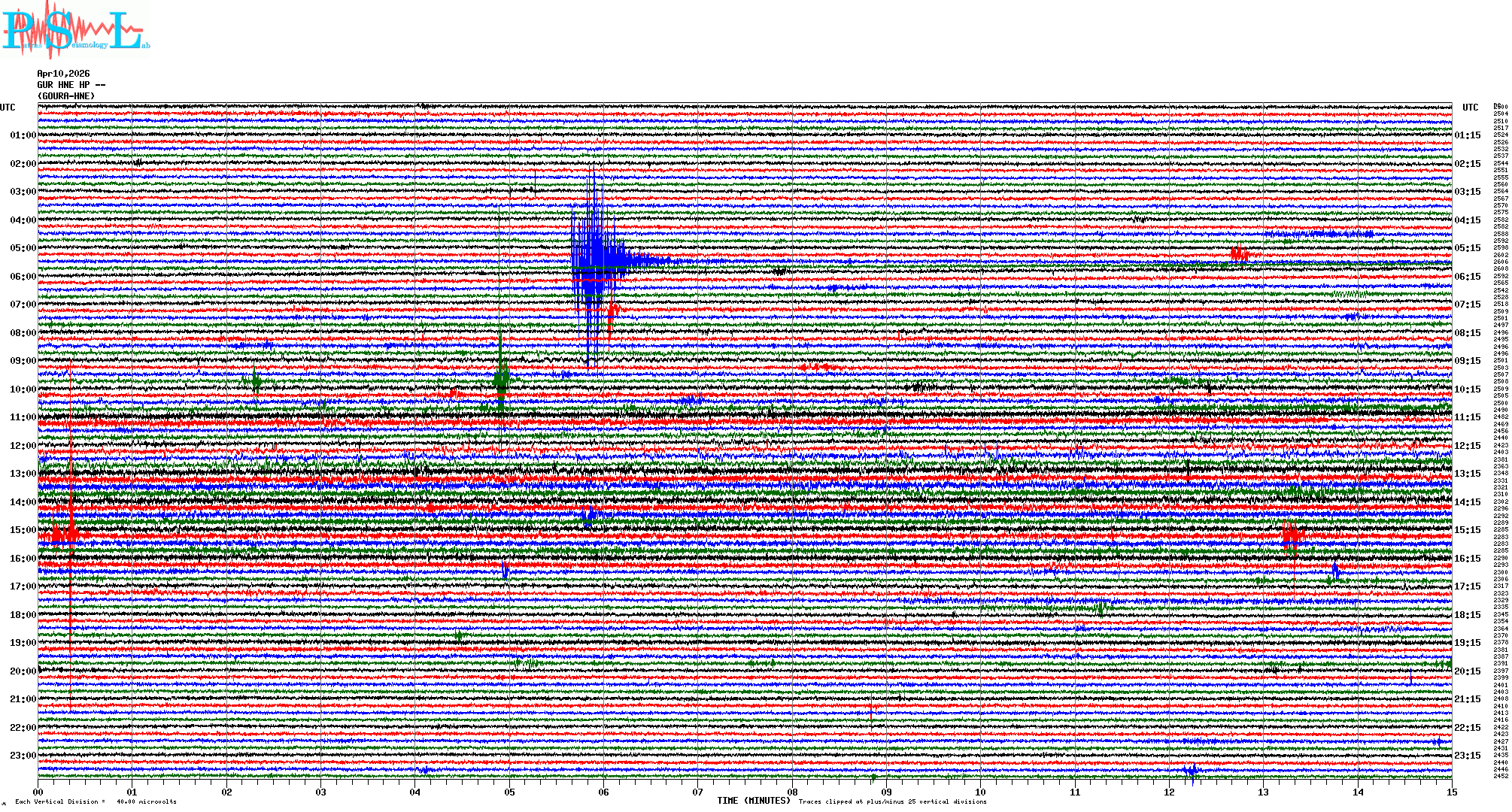Click the 15:00 UTC hour label
This screenshot has height=812, width=1512.
(x=23, y=530)
